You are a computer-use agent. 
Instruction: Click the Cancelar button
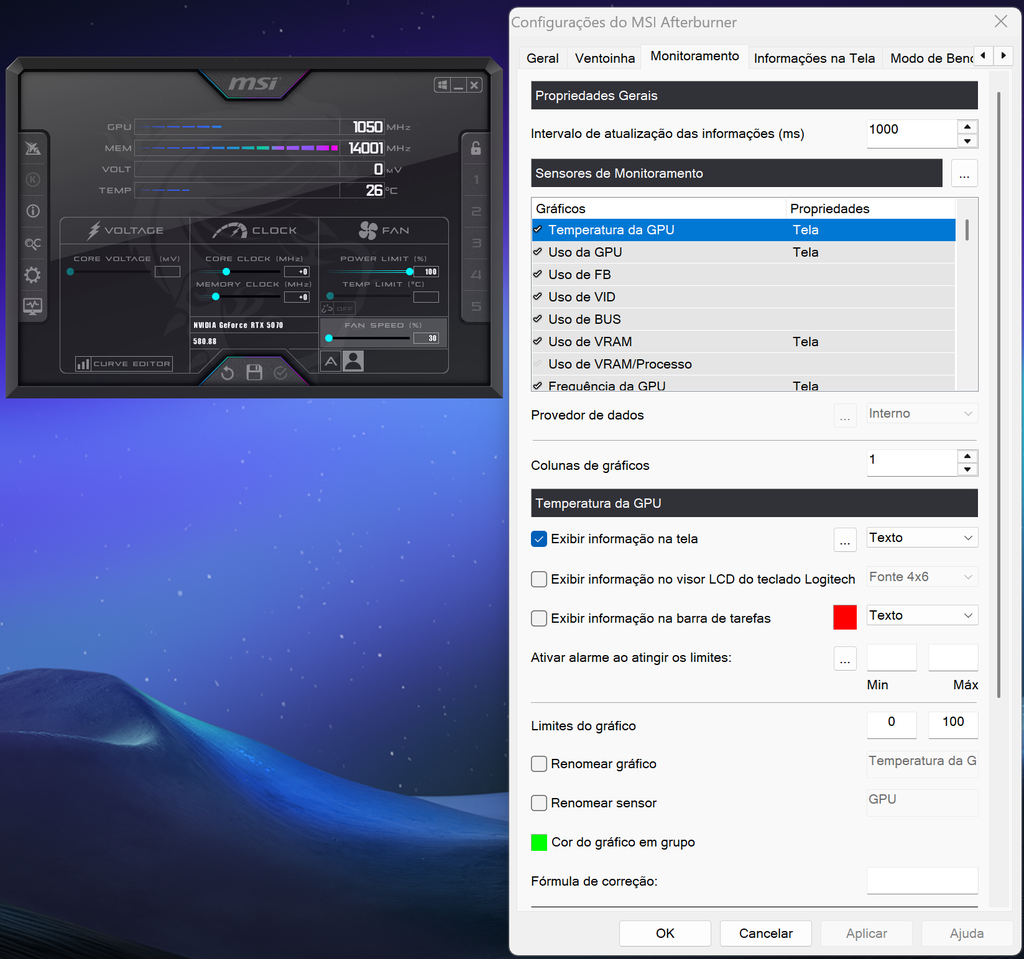pos(766,934)
